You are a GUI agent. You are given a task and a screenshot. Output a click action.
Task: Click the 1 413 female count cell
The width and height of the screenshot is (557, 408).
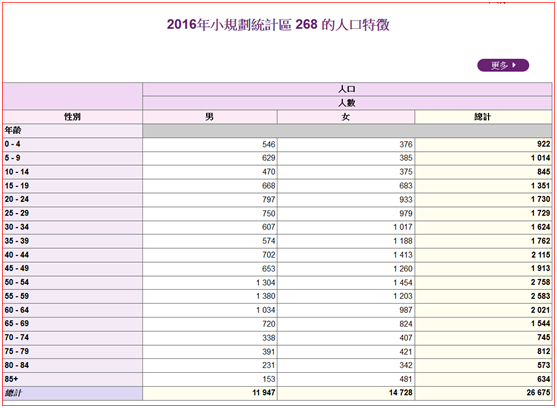(346, 255)
